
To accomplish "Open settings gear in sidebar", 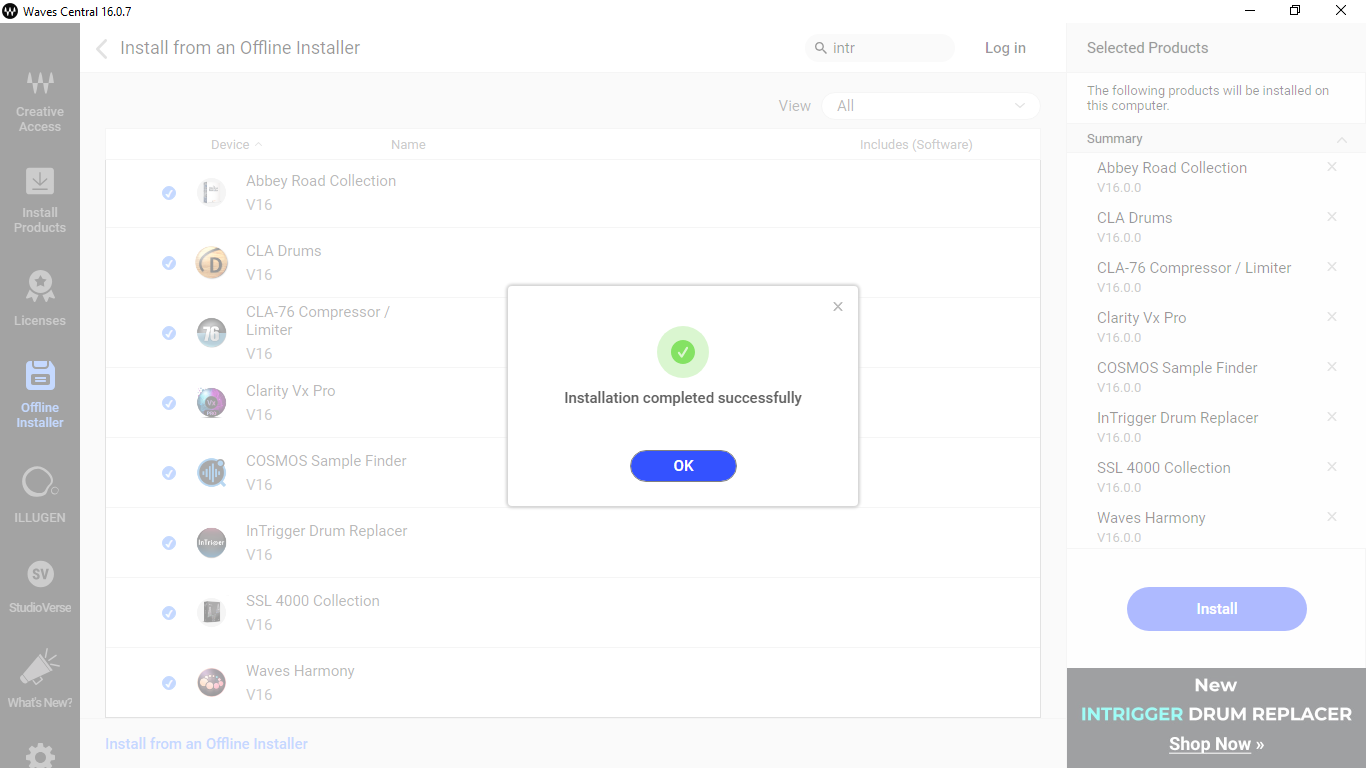I will (40, 755).
